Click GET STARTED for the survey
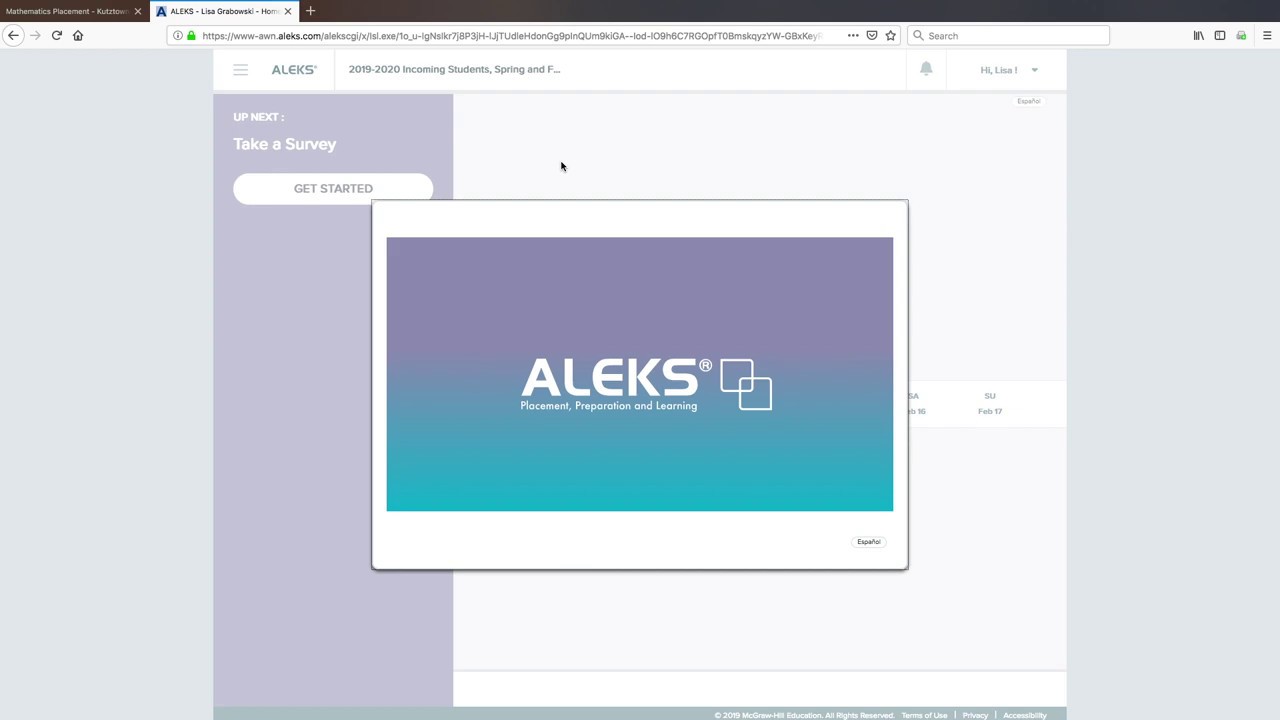1280x720 pixels. tap(333, 188)
